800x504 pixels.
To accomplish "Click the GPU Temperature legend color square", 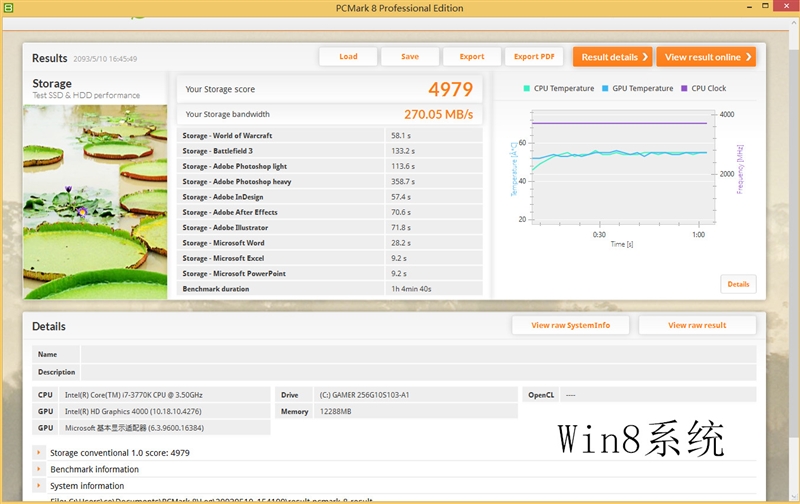I will click(605, 89).
